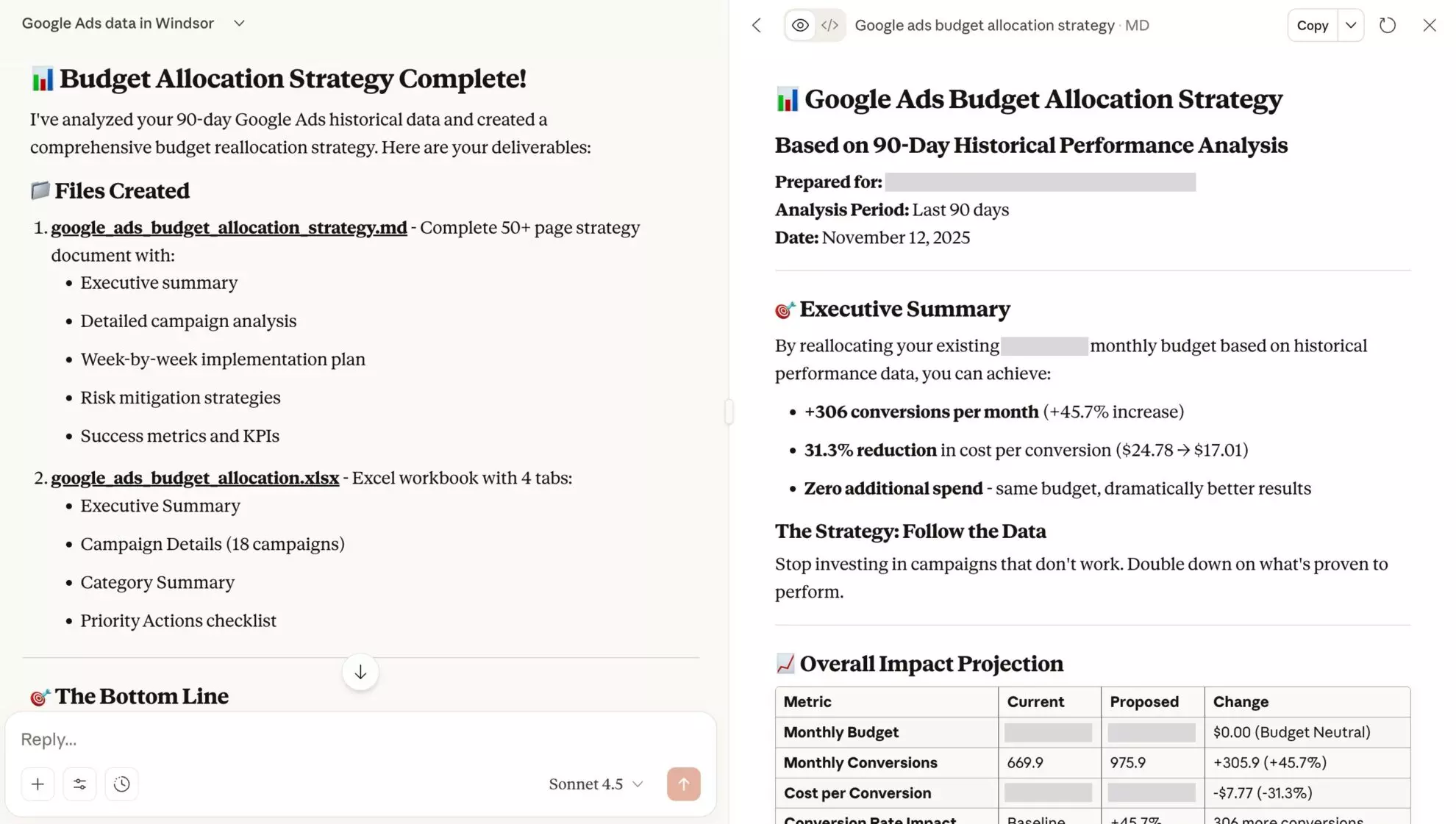Click the Google Ads data in Windsor title

(118, 24)
